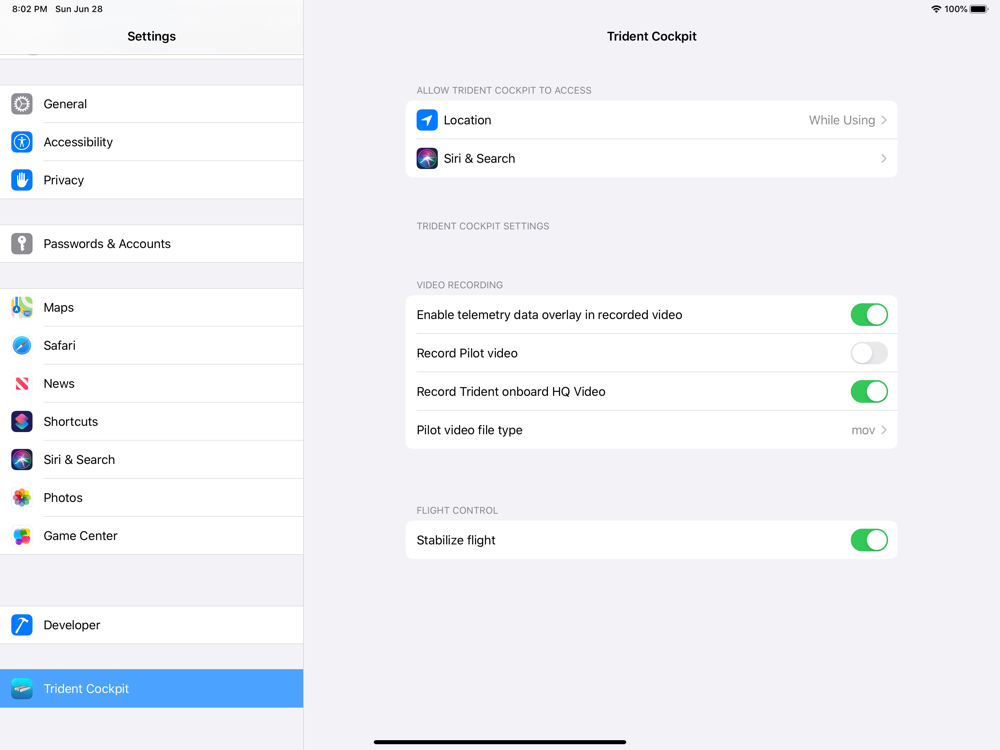
Task: Open Pilot video file type mov chevron
Action: coord(884,430)
